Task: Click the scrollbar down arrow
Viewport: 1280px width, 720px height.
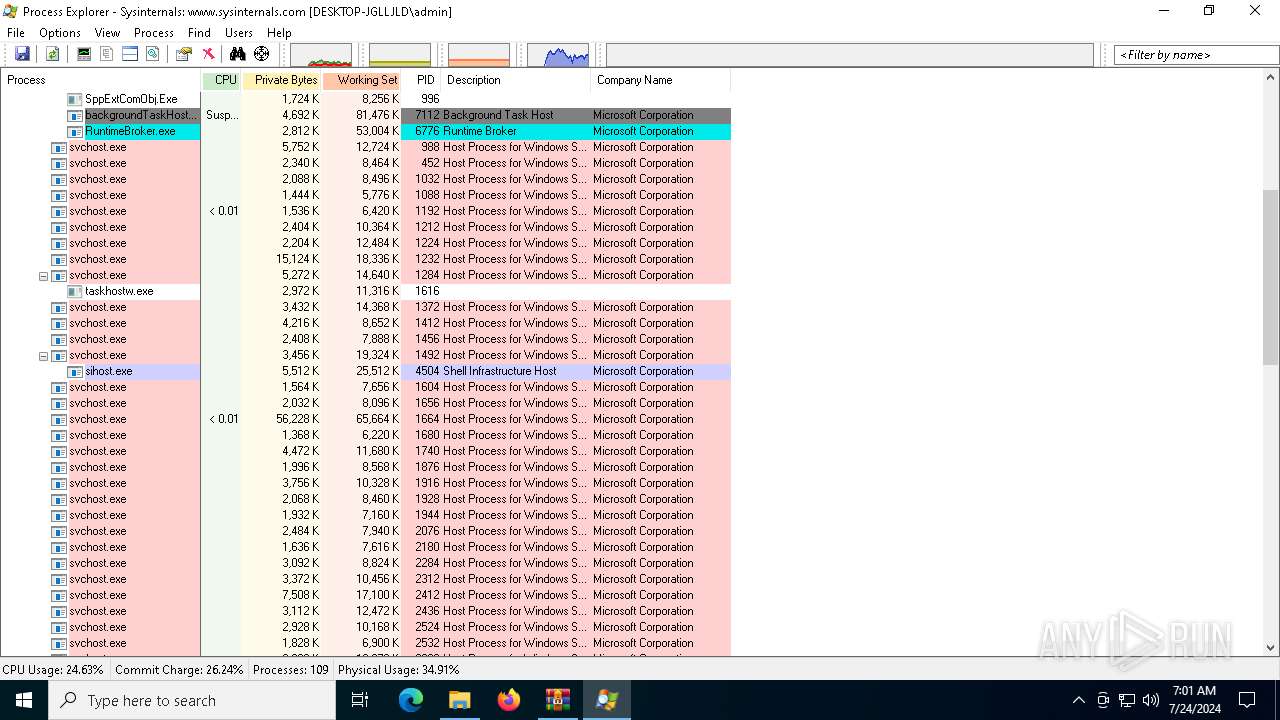Action: (x=1271, y=648)
